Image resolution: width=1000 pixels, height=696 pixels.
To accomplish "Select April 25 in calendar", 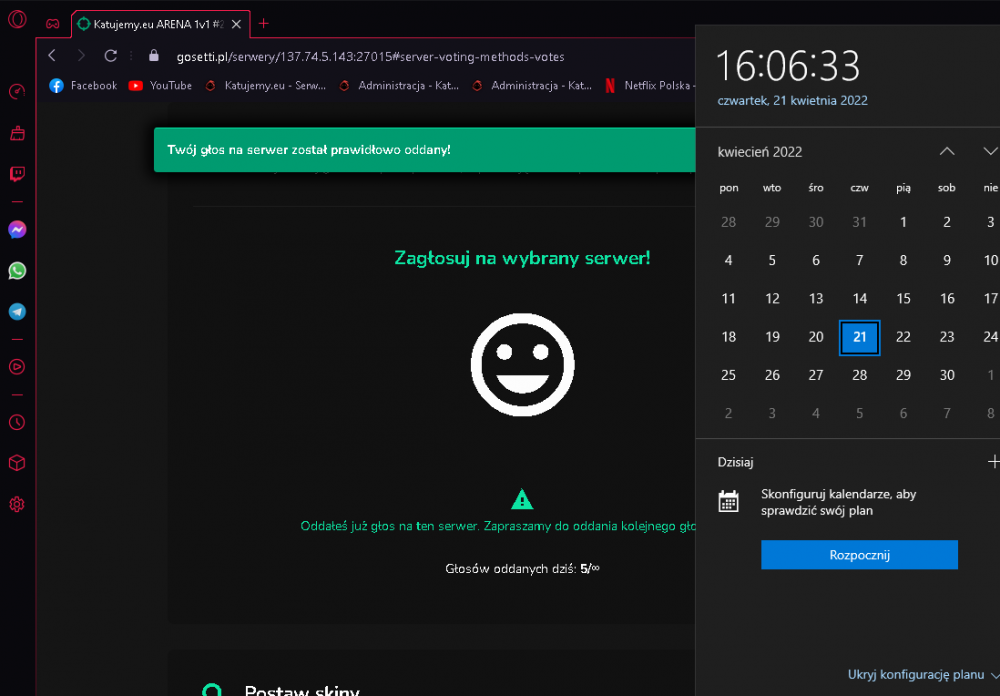I will pos(728,375).
